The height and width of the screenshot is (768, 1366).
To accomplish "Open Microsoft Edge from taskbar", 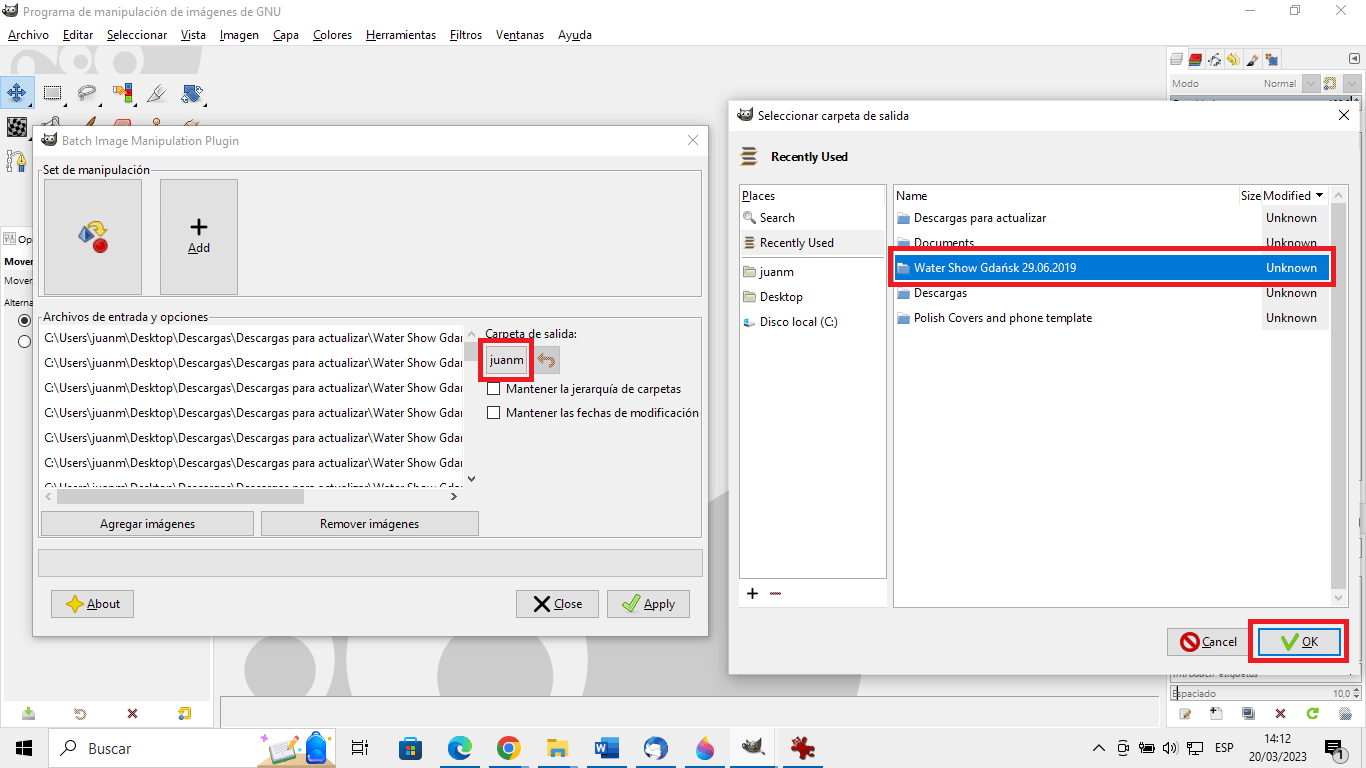I will tap(460, 748).
